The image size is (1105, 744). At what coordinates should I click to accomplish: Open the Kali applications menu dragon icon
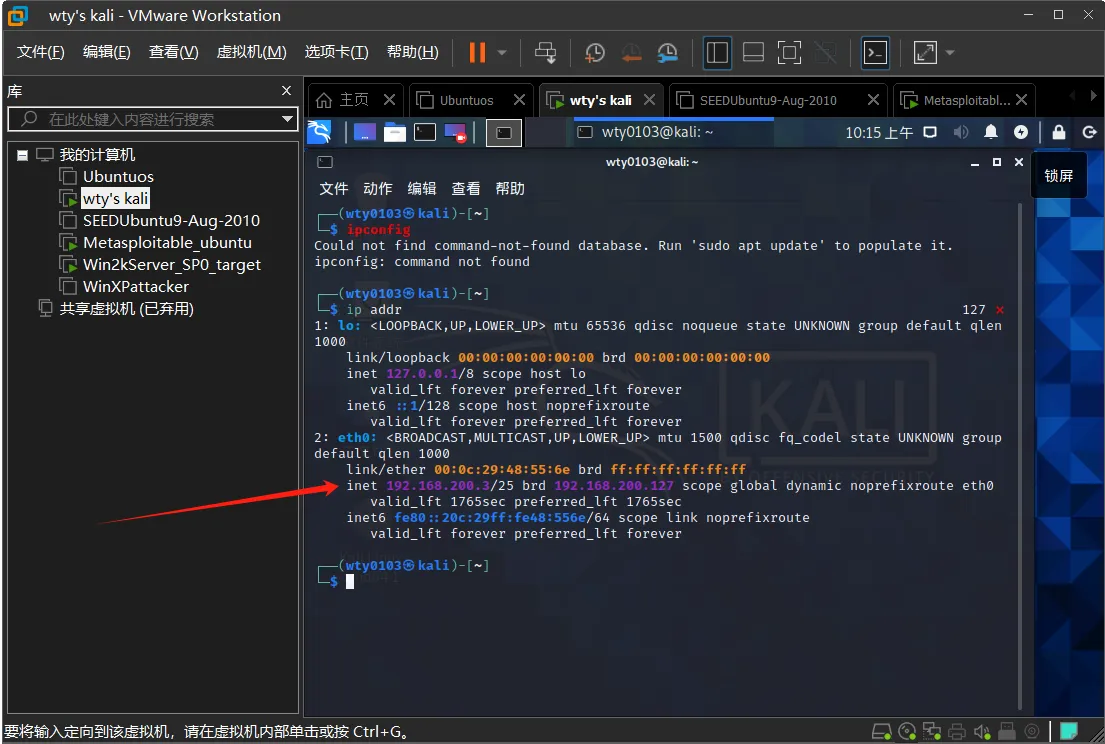[319, 132]
